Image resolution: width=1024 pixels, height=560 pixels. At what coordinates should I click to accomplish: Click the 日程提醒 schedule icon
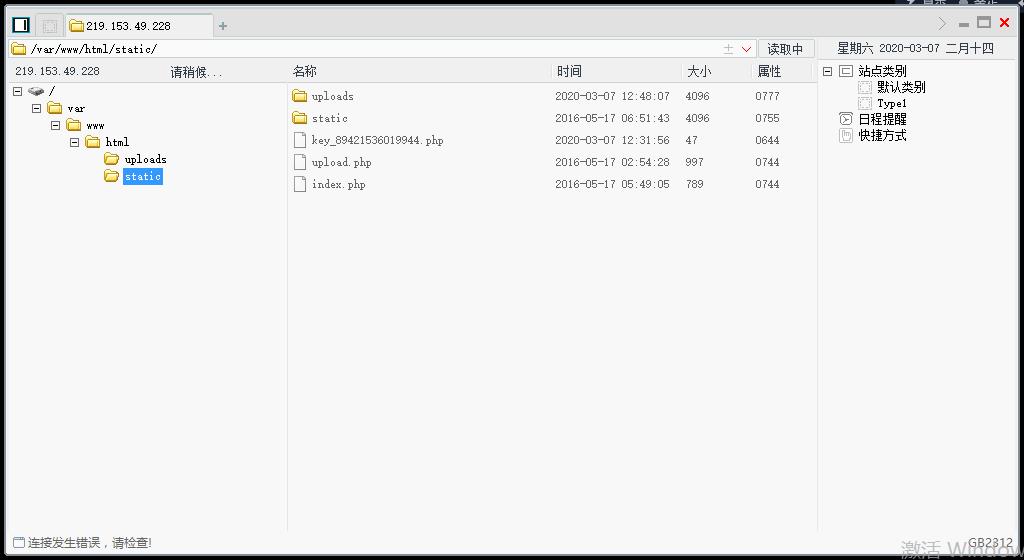pos(846,119)
